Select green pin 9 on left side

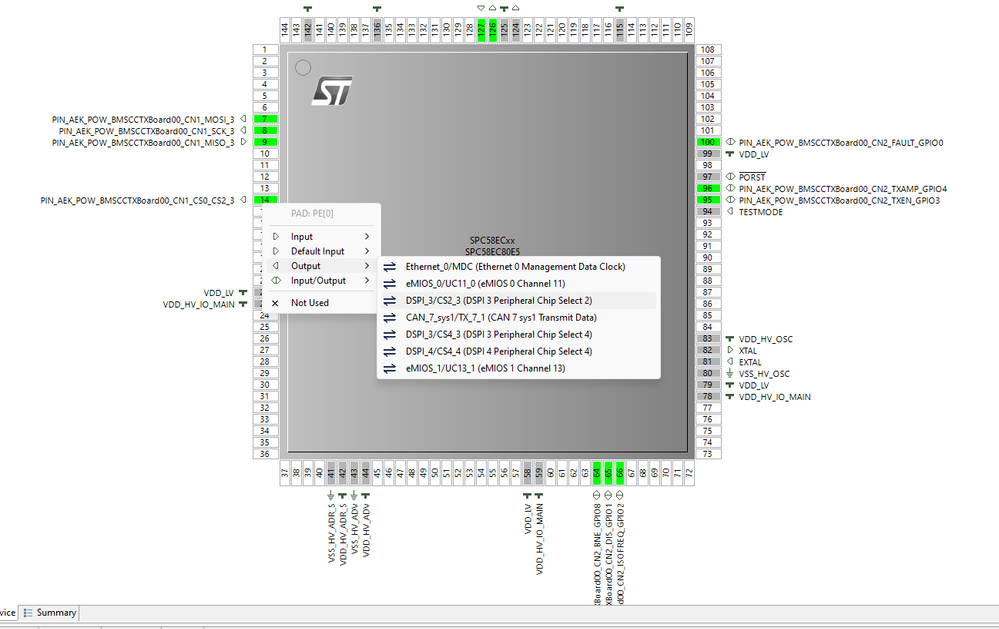[x=265, y=142]
